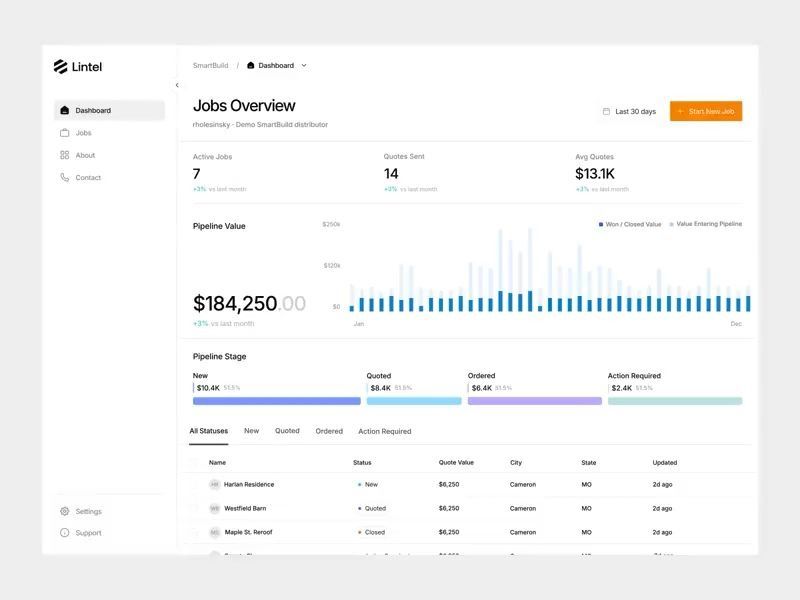Click the SmartBuild breadcrumb link
Viewport: 800px width, 600px height.
click(x=211, y=65)
